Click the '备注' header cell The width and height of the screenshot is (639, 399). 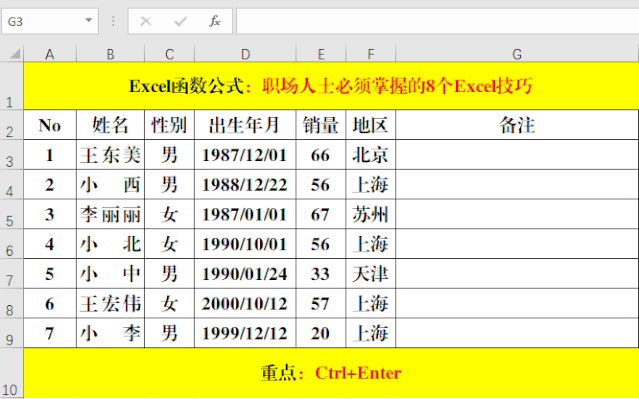517,125
